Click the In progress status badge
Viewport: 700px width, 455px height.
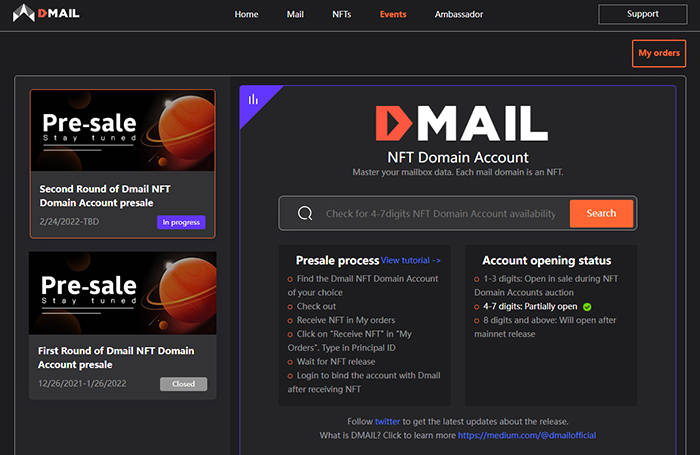pos(181,222)
